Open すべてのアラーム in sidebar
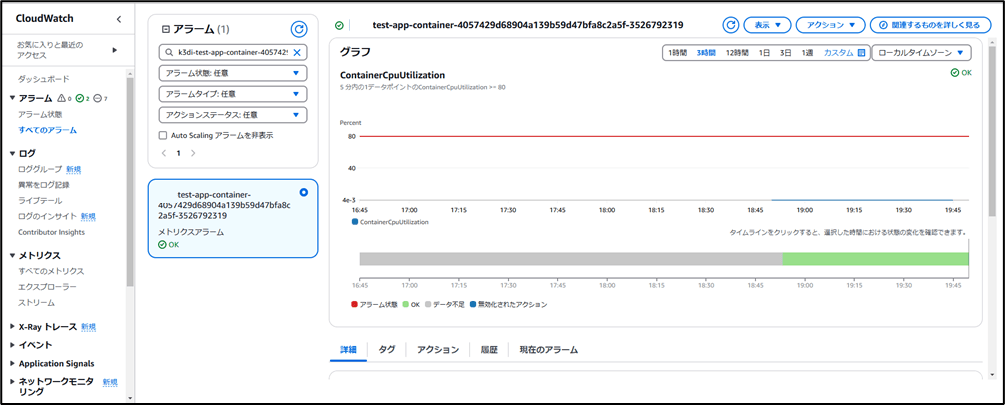This screenshot has width=1005, height=405. (x=48, y=130)
